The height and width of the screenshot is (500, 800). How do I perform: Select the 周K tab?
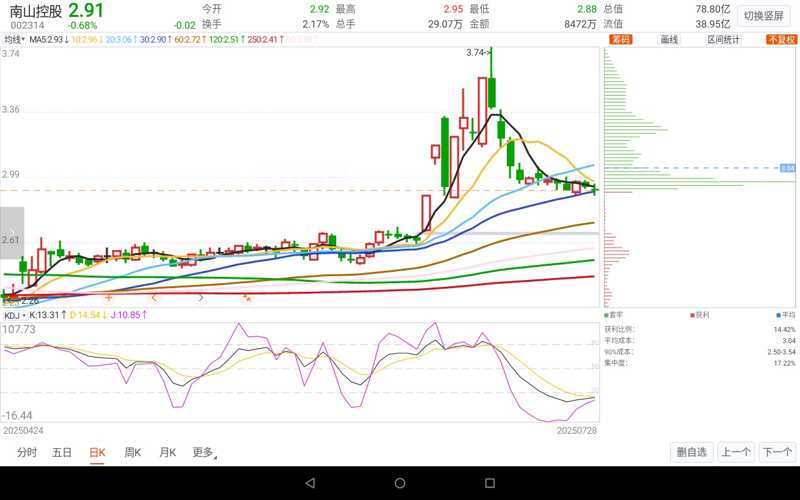(133, 452)
